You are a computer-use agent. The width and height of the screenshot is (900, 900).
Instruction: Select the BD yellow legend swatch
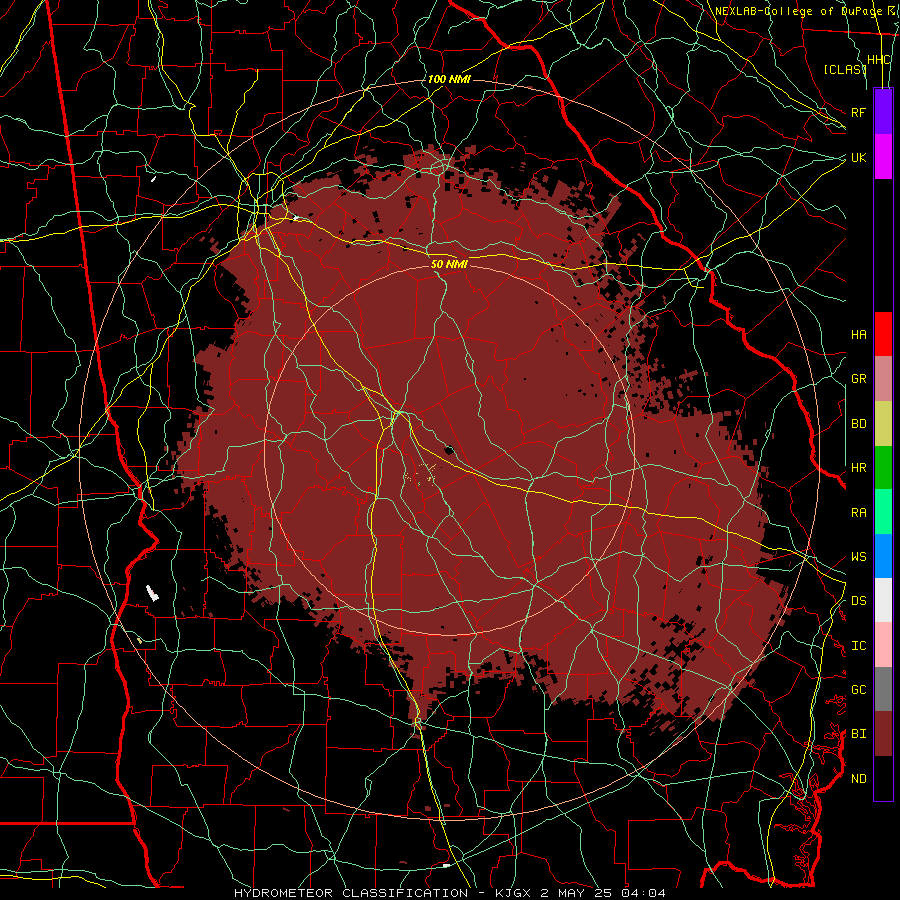tap(883, 424)
